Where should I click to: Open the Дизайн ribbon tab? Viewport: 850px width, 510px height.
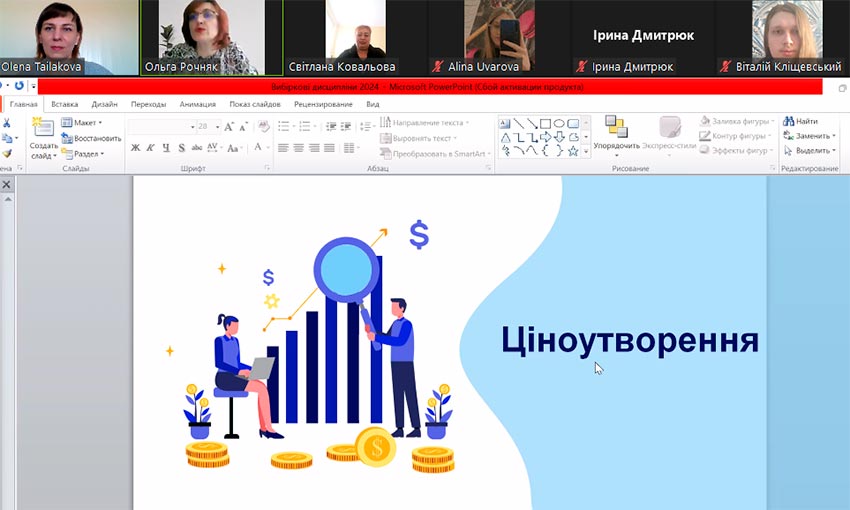pyautogui.click(x=105, y=104)
